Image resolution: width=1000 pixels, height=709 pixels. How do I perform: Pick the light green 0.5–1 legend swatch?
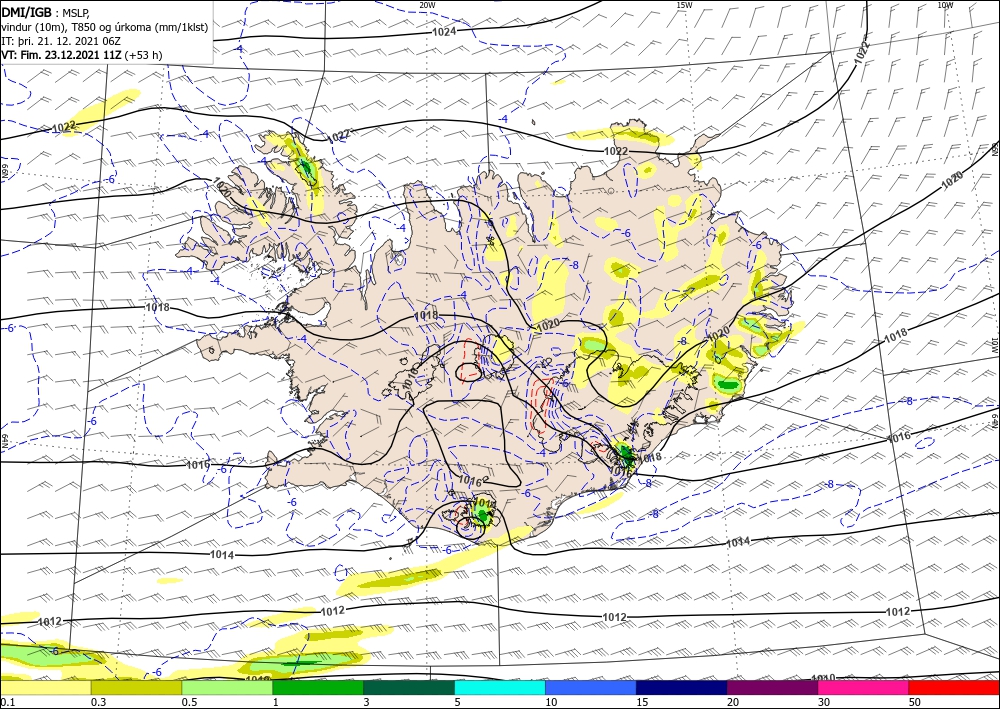[227, 687]
